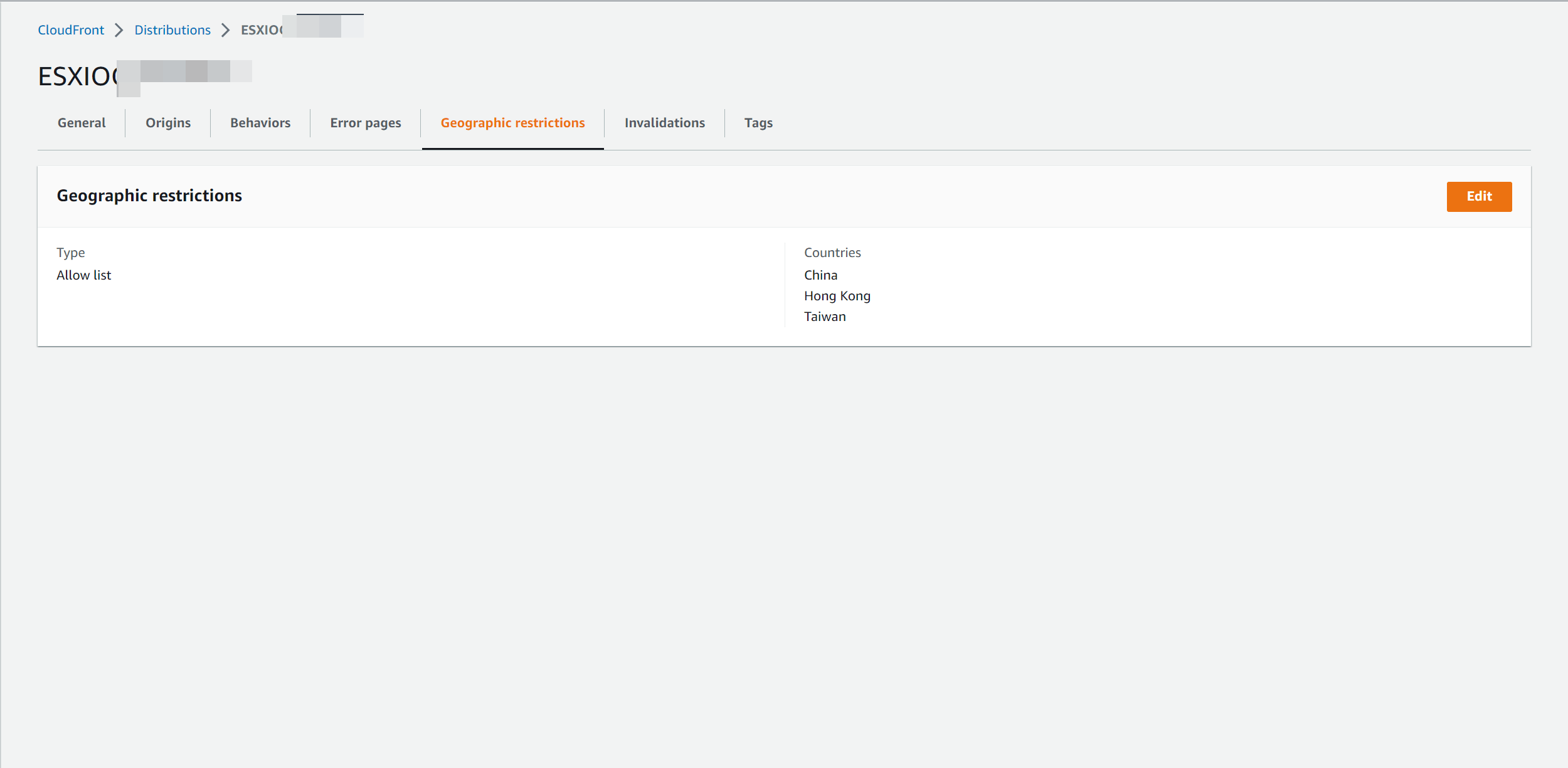Image resolution: width=1568 pixels, height=768 pixels.
Task: Click the chevron after CloudFront breadcrumb
Action: pyautogui.click(x=119, y=29)
